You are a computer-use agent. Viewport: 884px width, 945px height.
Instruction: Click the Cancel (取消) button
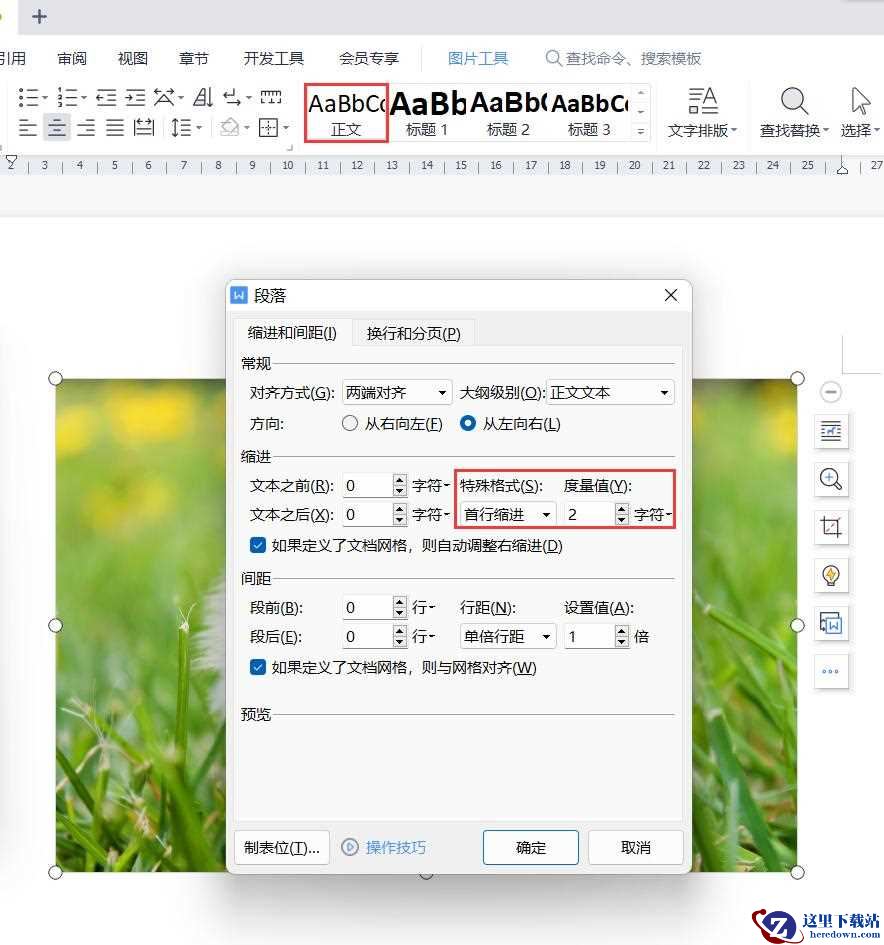click(636, 847)
